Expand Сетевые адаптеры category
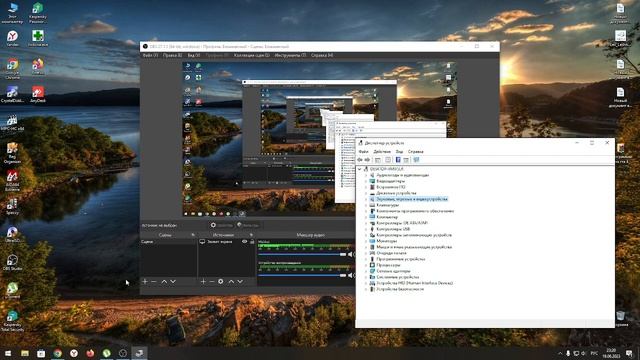Viewport: 640px width, 360px height. [x=366, y=271]
